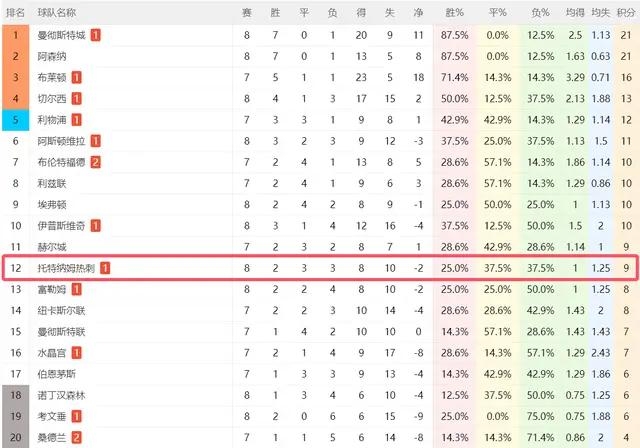Screen dimensions: 640x448
Task: Open team 曼彻斯特联 in the standings
Action: pos(62,332)
